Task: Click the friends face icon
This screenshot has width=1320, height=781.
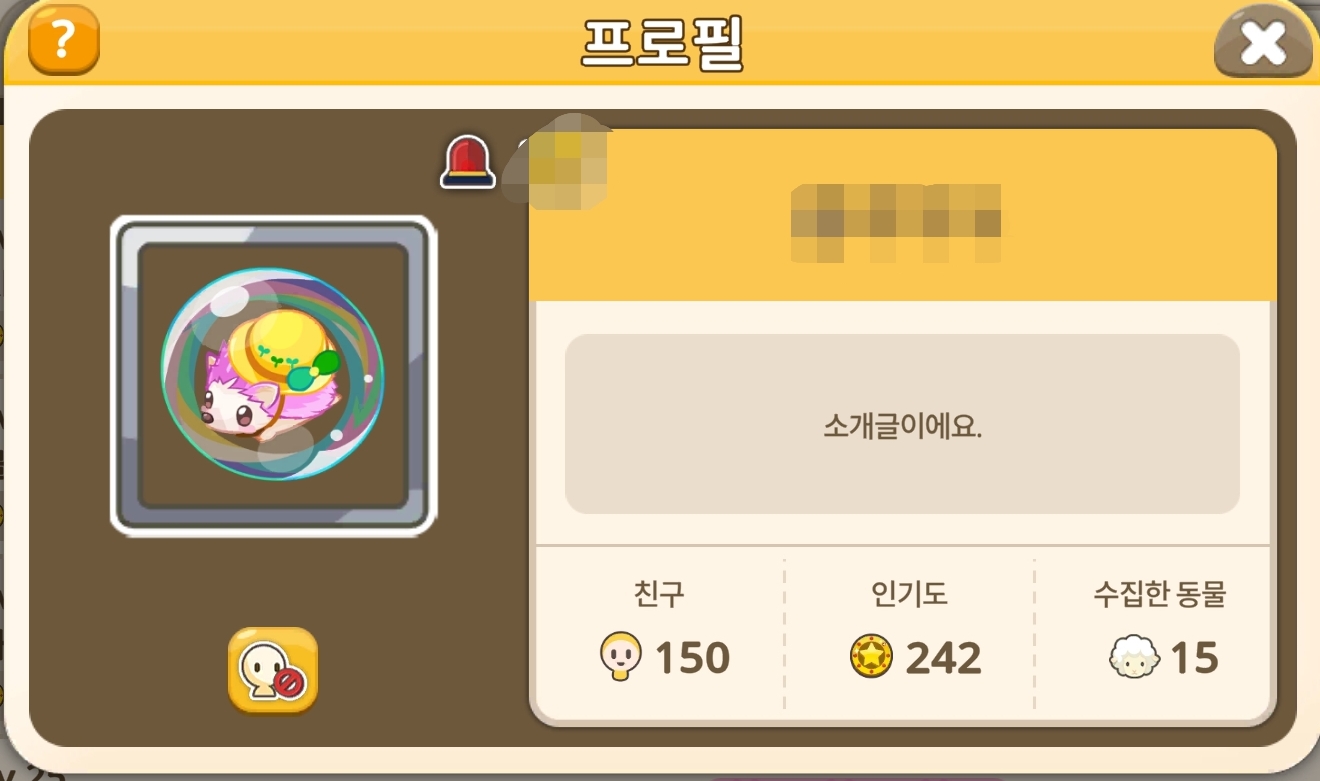Action: (x=620, y=657)
